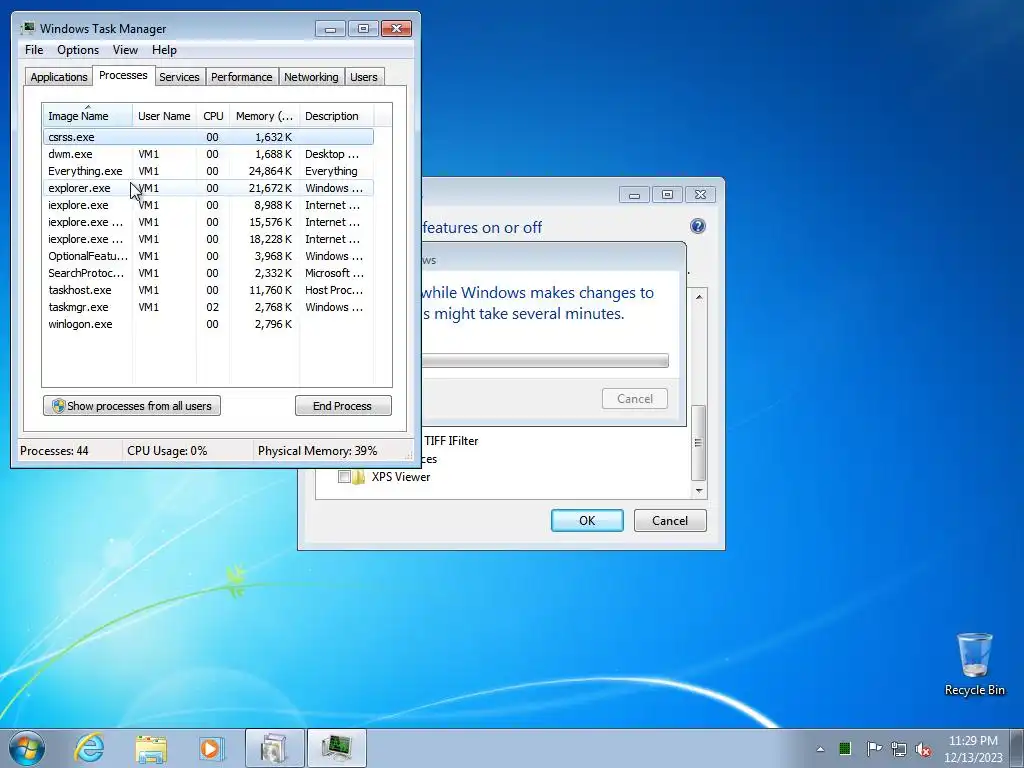Screen dimensions: 1024x768
Task: Select the winlogon.exe process
Action: [x=208, y=324]
